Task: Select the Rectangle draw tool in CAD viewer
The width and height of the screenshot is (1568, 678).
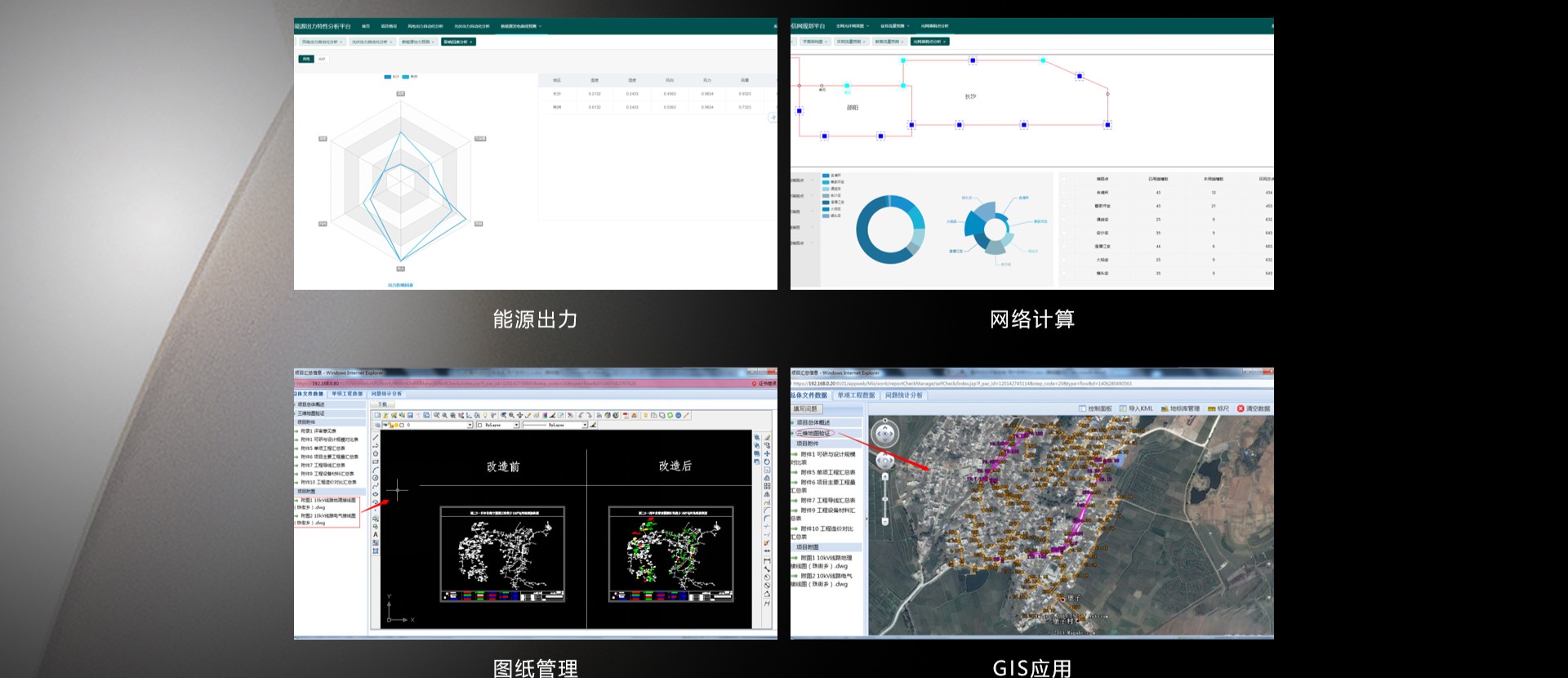Action: pyautogui.click(x=376, y=462)
